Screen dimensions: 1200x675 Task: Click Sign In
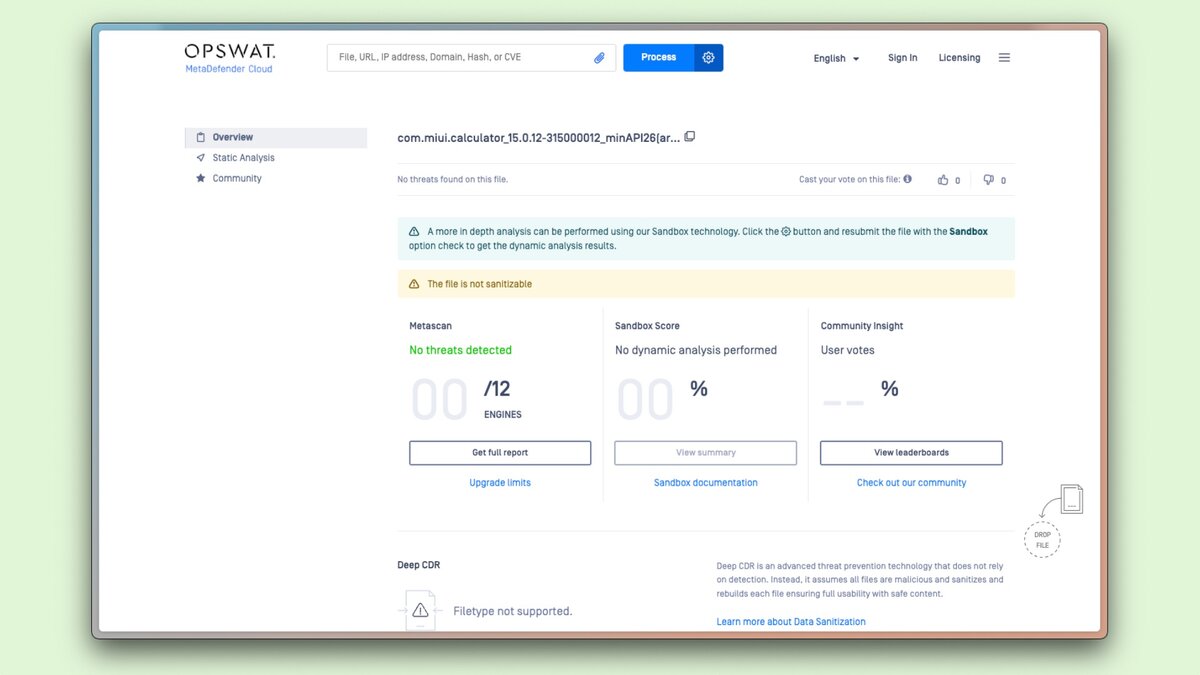coord(902,58)
